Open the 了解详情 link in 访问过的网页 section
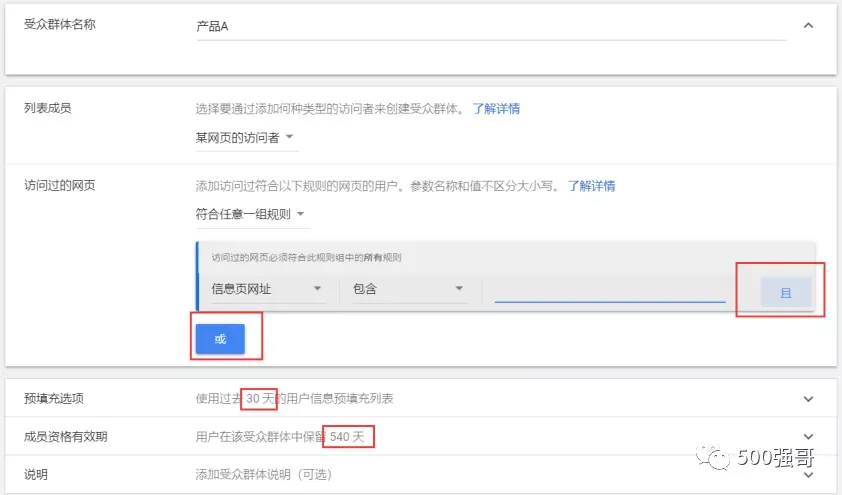Screen dimensions: 842x495 point(591,185)
